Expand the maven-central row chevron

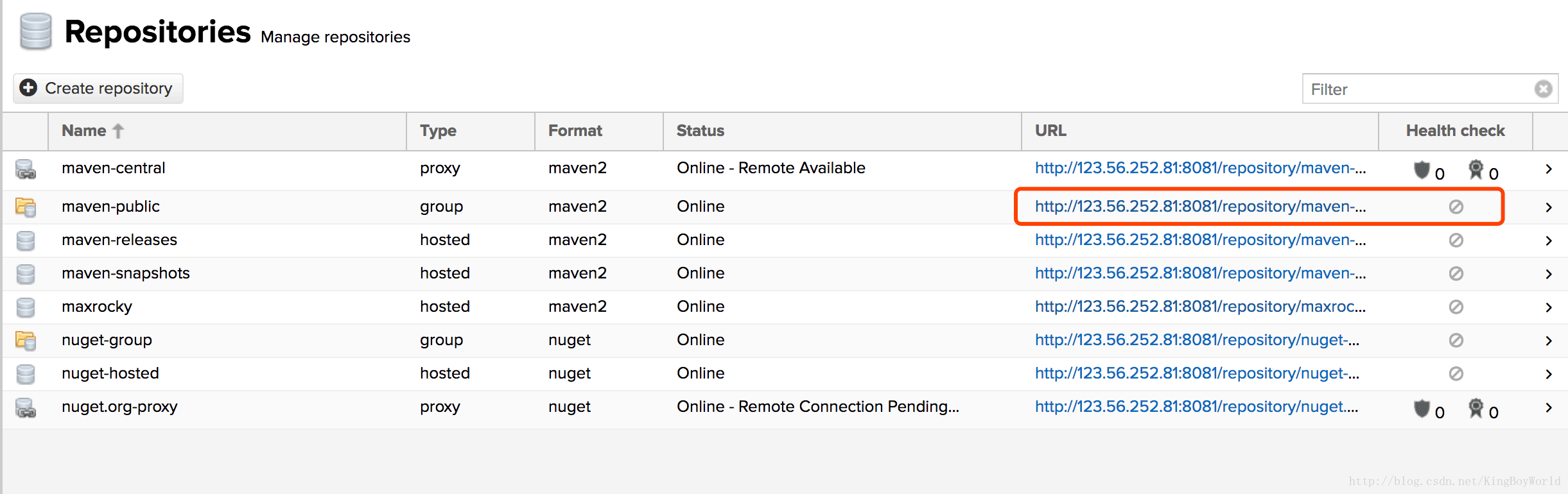[x=1549, y=169]
